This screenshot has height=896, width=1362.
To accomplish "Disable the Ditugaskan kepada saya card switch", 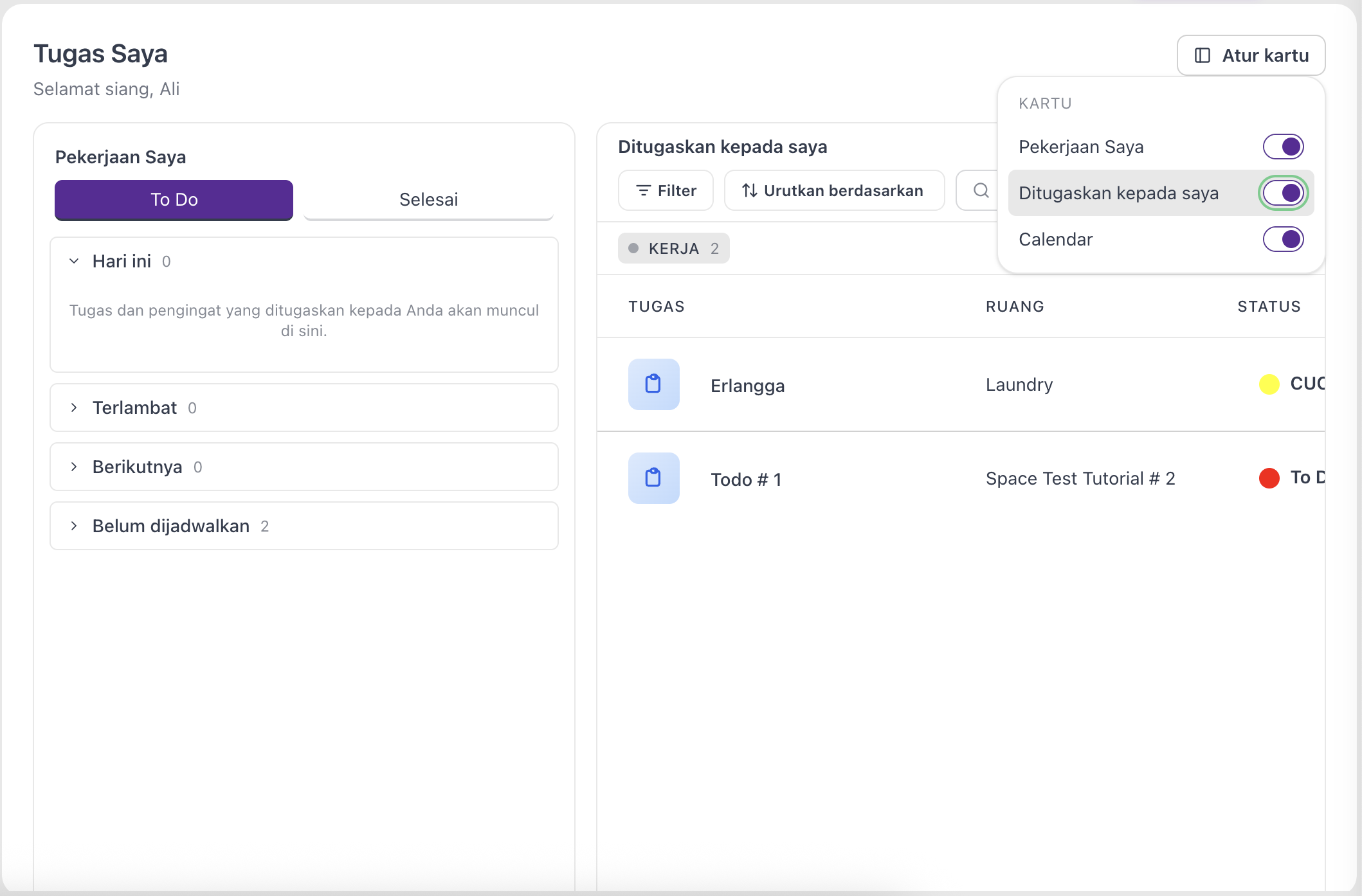I will point(1284,193).
